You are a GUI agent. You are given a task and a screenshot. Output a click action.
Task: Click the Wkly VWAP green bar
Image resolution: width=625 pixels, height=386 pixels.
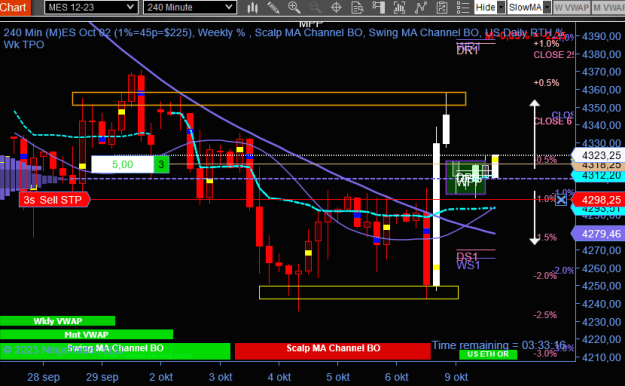click(x=57, y=321)
